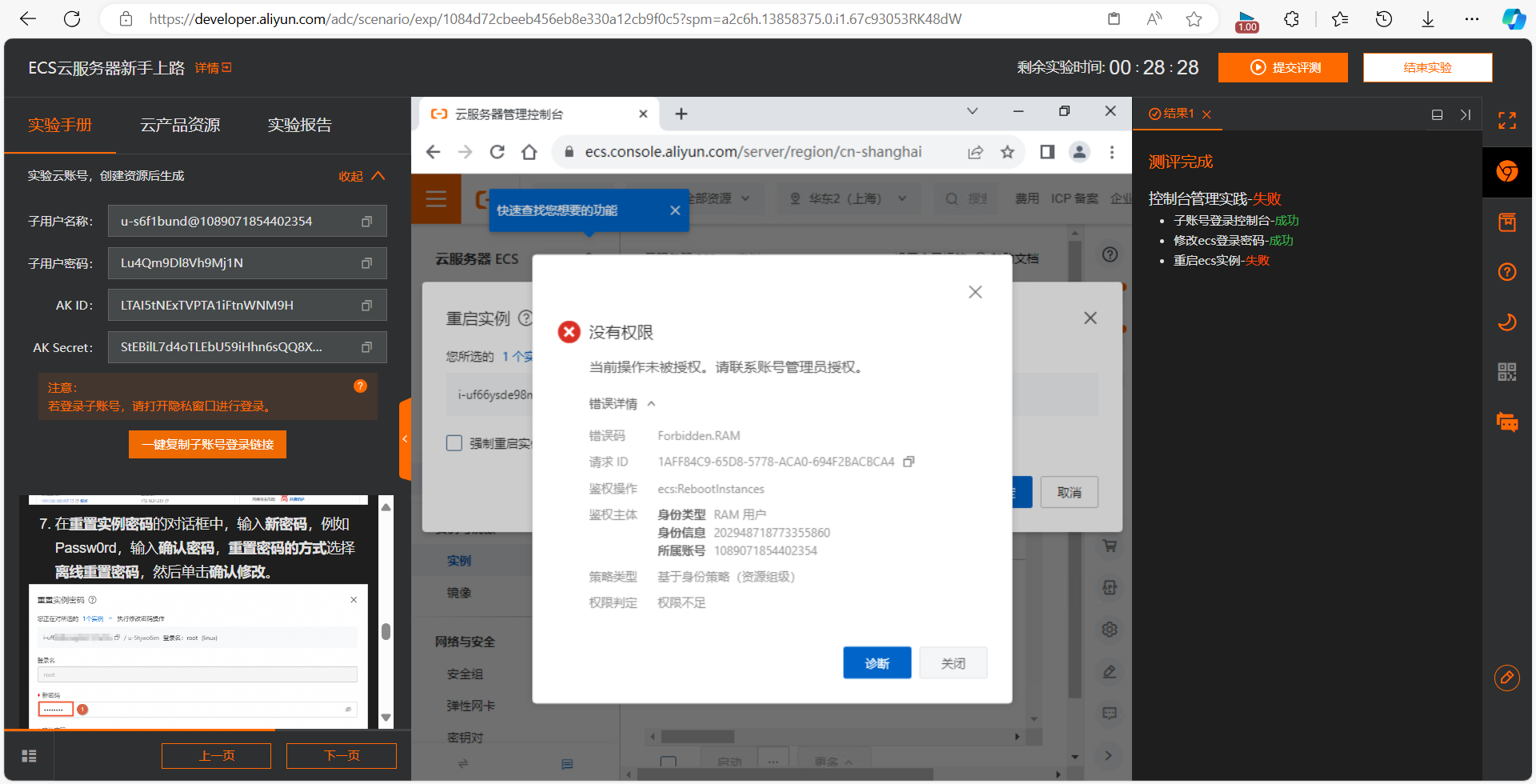The height and width of the screenshot is (784, 1536).
Task: Open the Chrome browser icon in right sidebar
Action: (1507, 171)
